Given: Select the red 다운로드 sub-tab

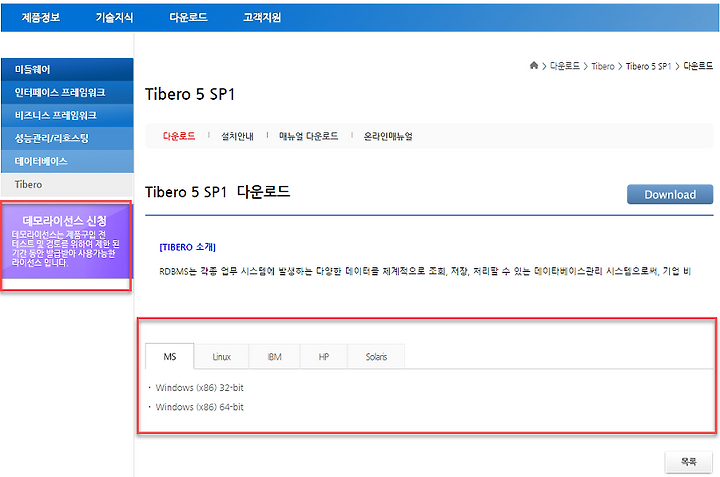Looking at the screenshot, I should coord(179,136).
